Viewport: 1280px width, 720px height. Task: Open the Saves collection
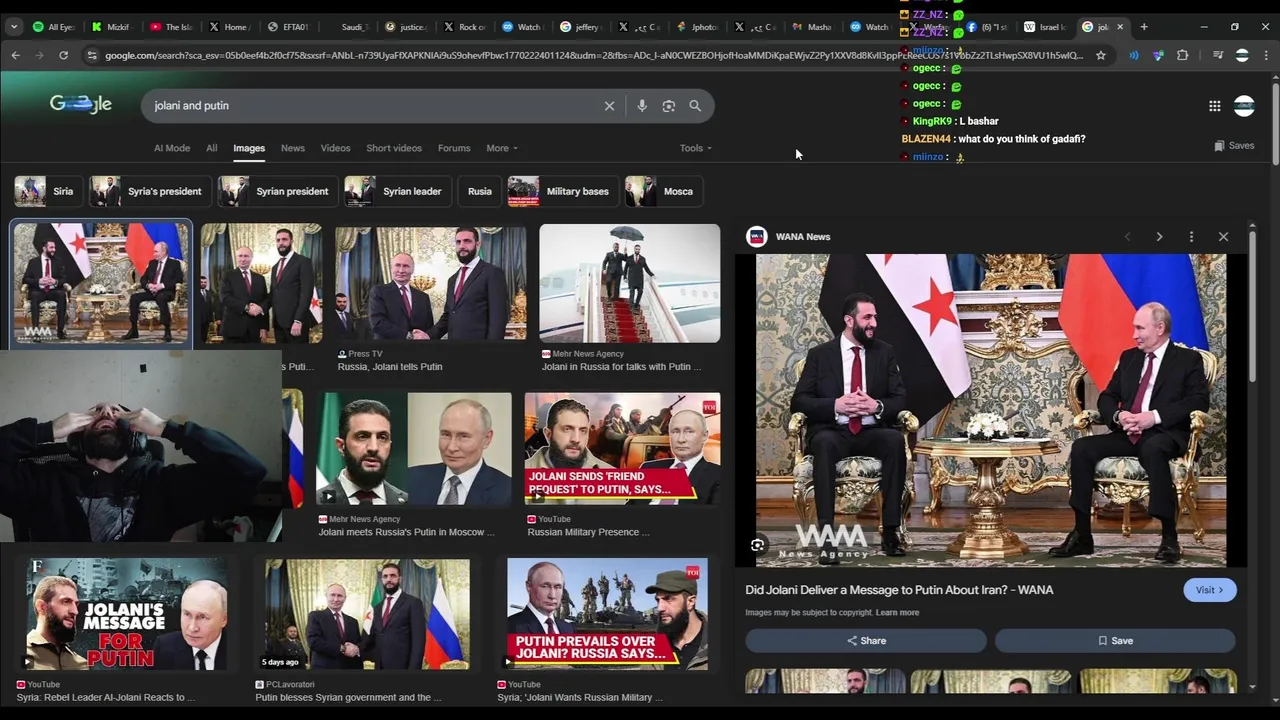point(1234,146)
